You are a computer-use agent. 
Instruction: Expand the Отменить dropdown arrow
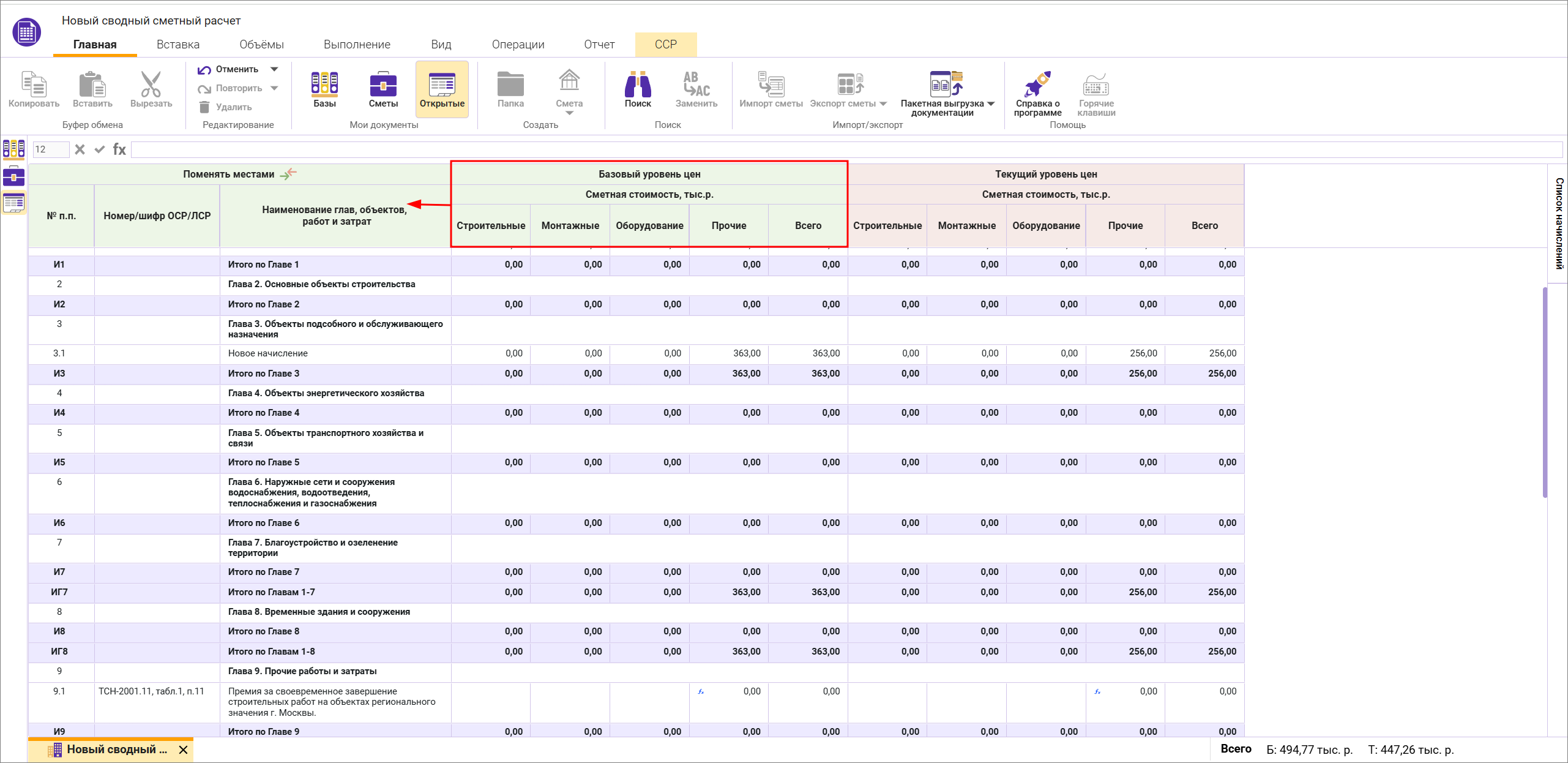[x=274, y=69]
